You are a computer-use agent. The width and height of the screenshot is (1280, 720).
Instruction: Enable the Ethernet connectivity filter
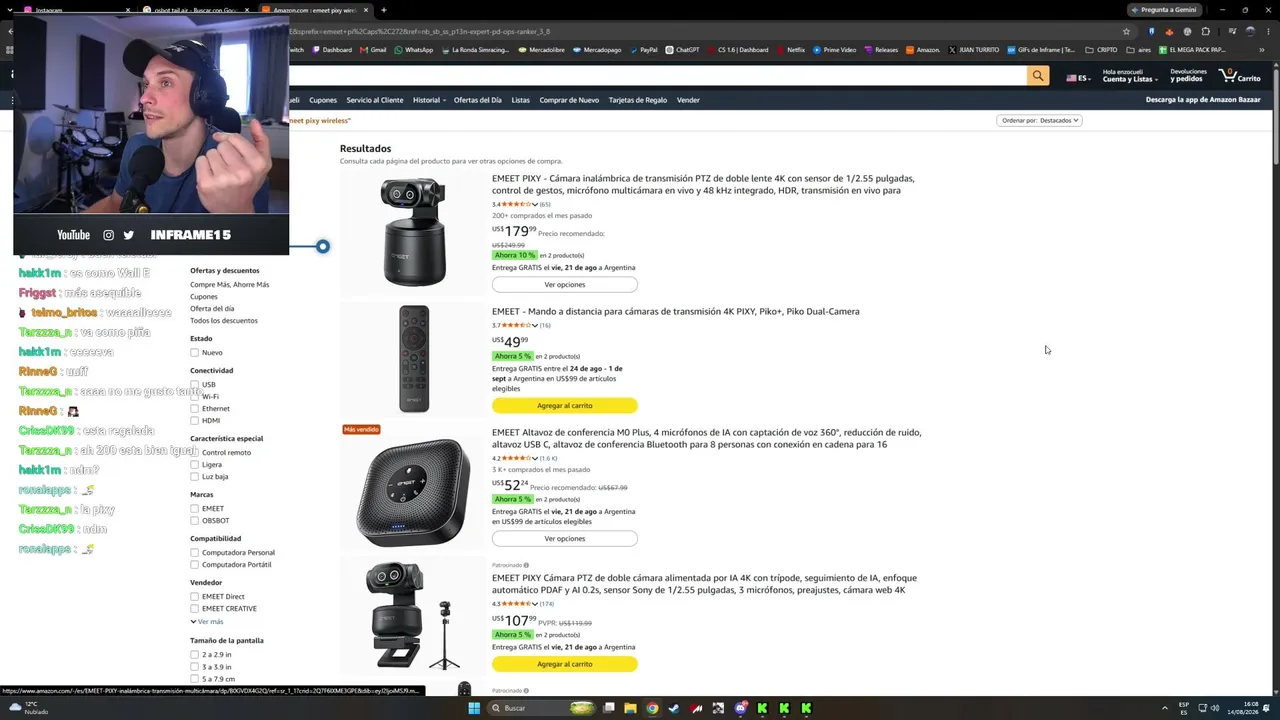tap(195, 409)
